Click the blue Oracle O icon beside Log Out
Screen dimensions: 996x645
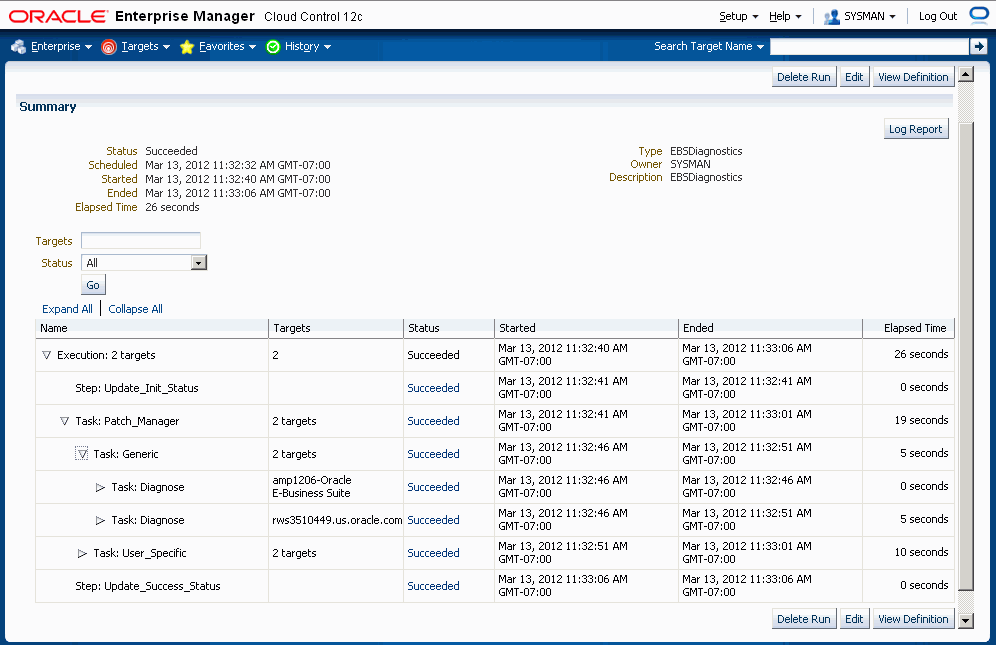tap(980, 15)
